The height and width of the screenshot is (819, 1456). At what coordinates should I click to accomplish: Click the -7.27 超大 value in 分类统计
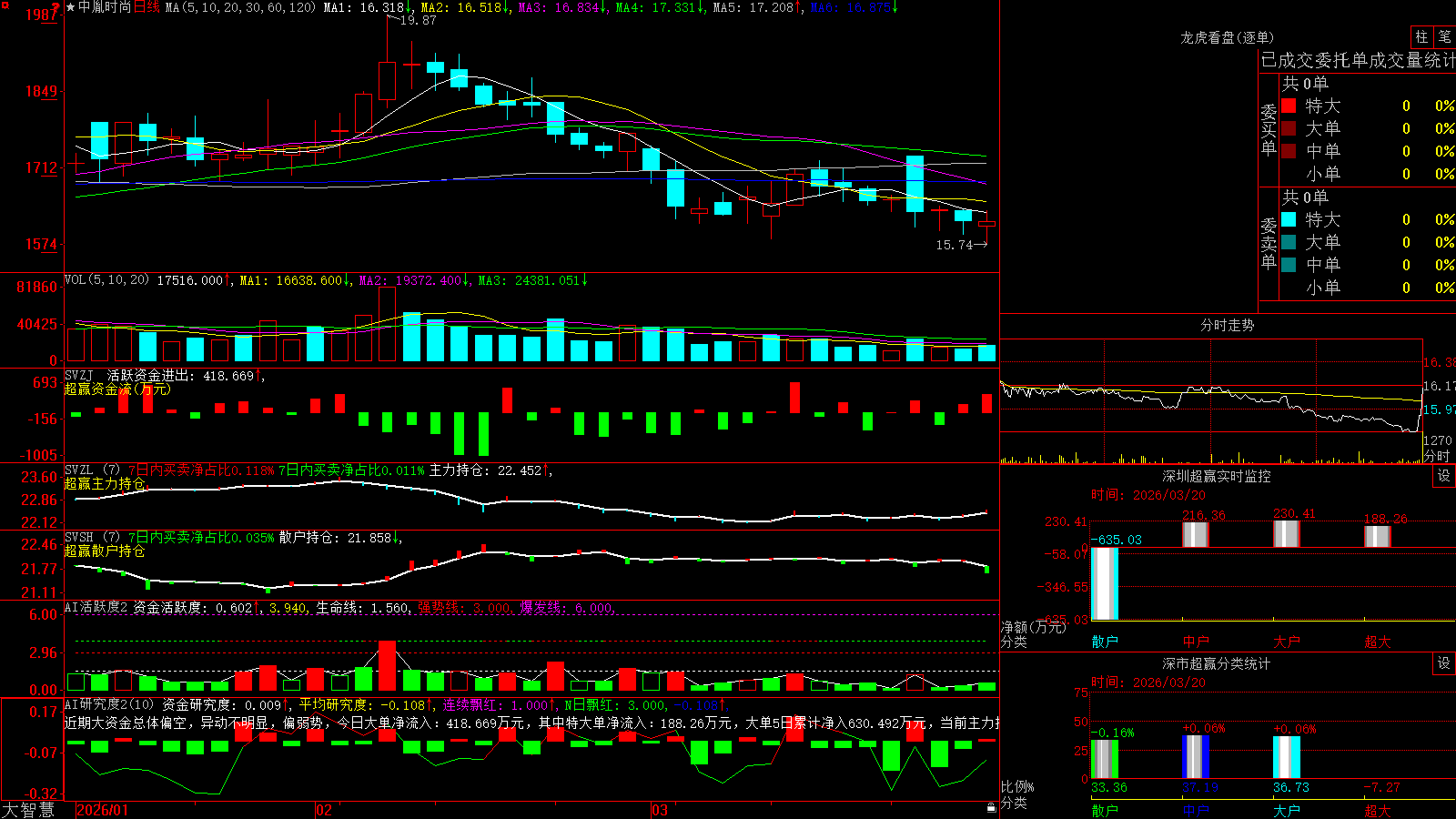1382,787
